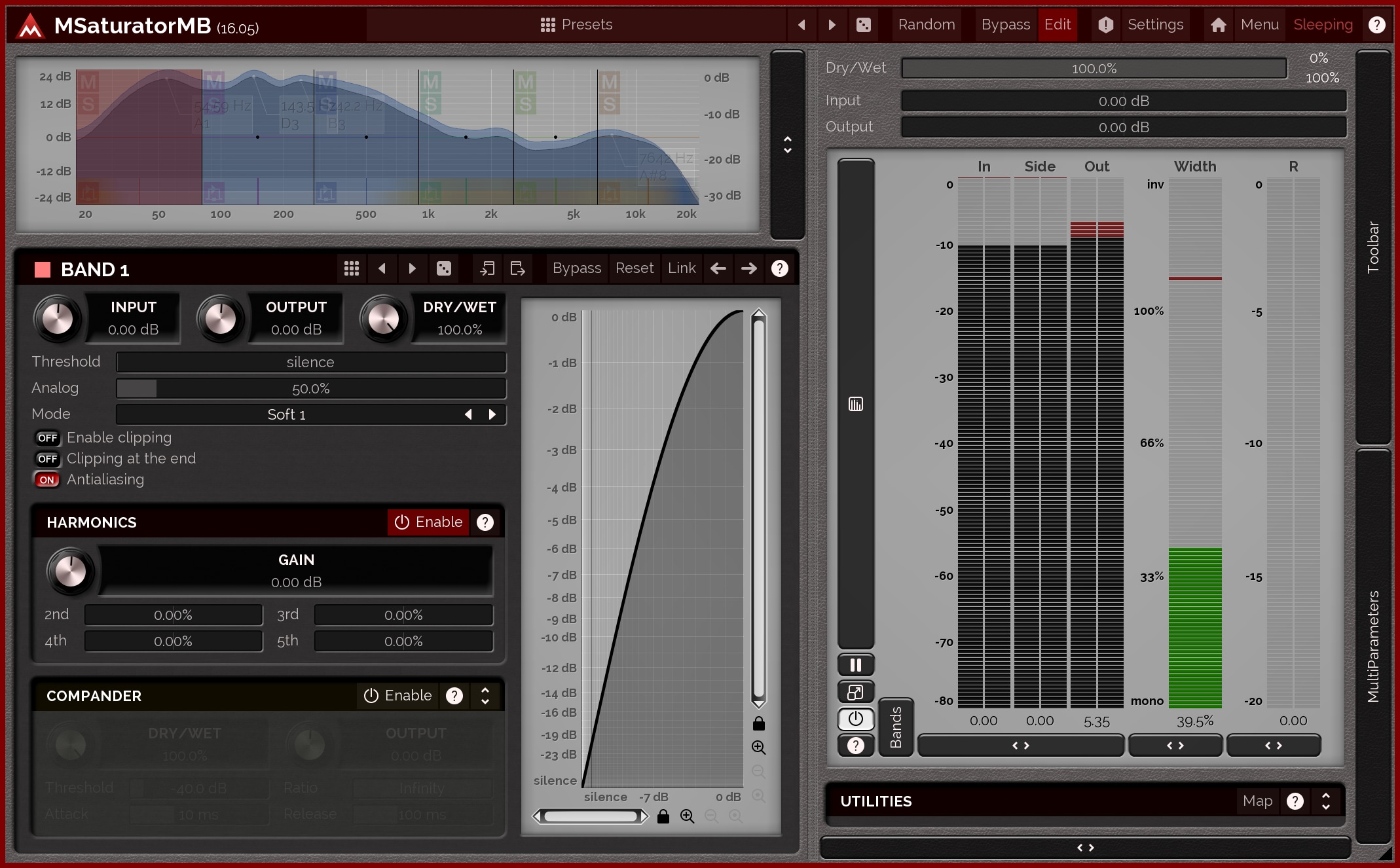Open global help question mark icon
This screenshot has height=868, width=1400.
click(x=1376, y=25)
